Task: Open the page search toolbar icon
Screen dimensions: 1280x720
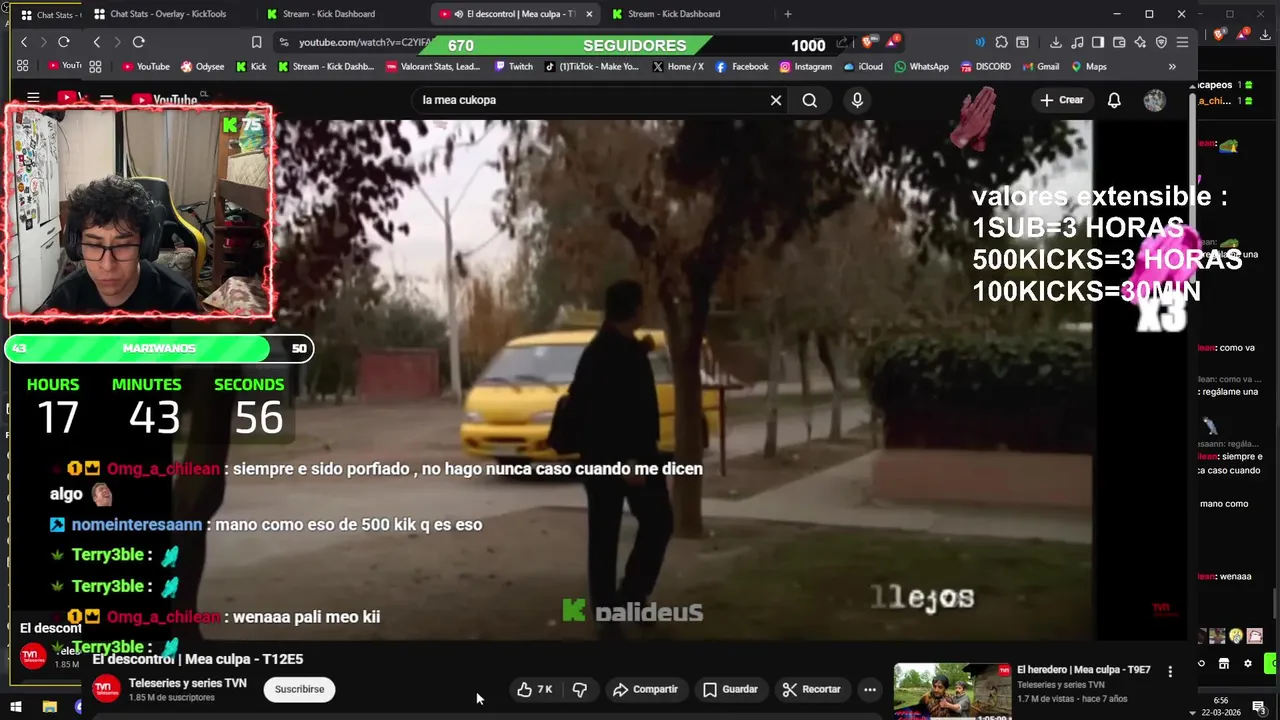Action: [1022, 42]
